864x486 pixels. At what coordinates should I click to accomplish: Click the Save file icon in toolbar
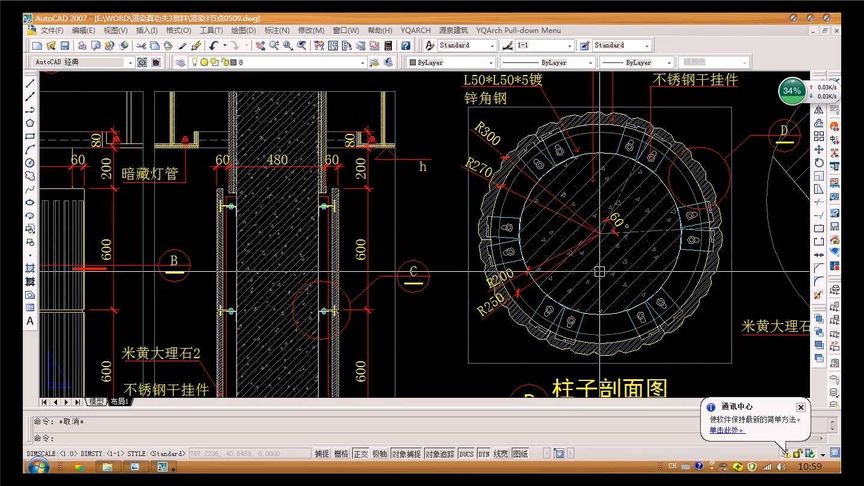64,46
